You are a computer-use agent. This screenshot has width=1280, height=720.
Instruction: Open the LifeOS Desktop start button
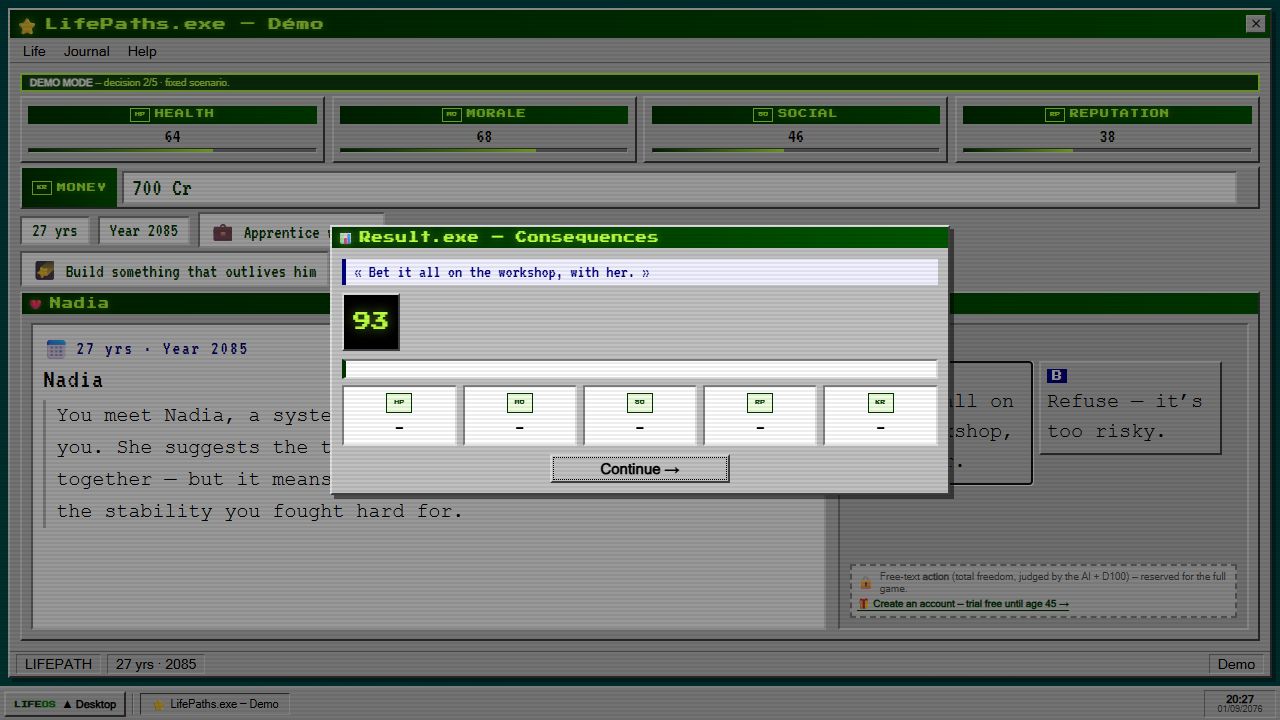pyautogui.click(x=65, y=704)
